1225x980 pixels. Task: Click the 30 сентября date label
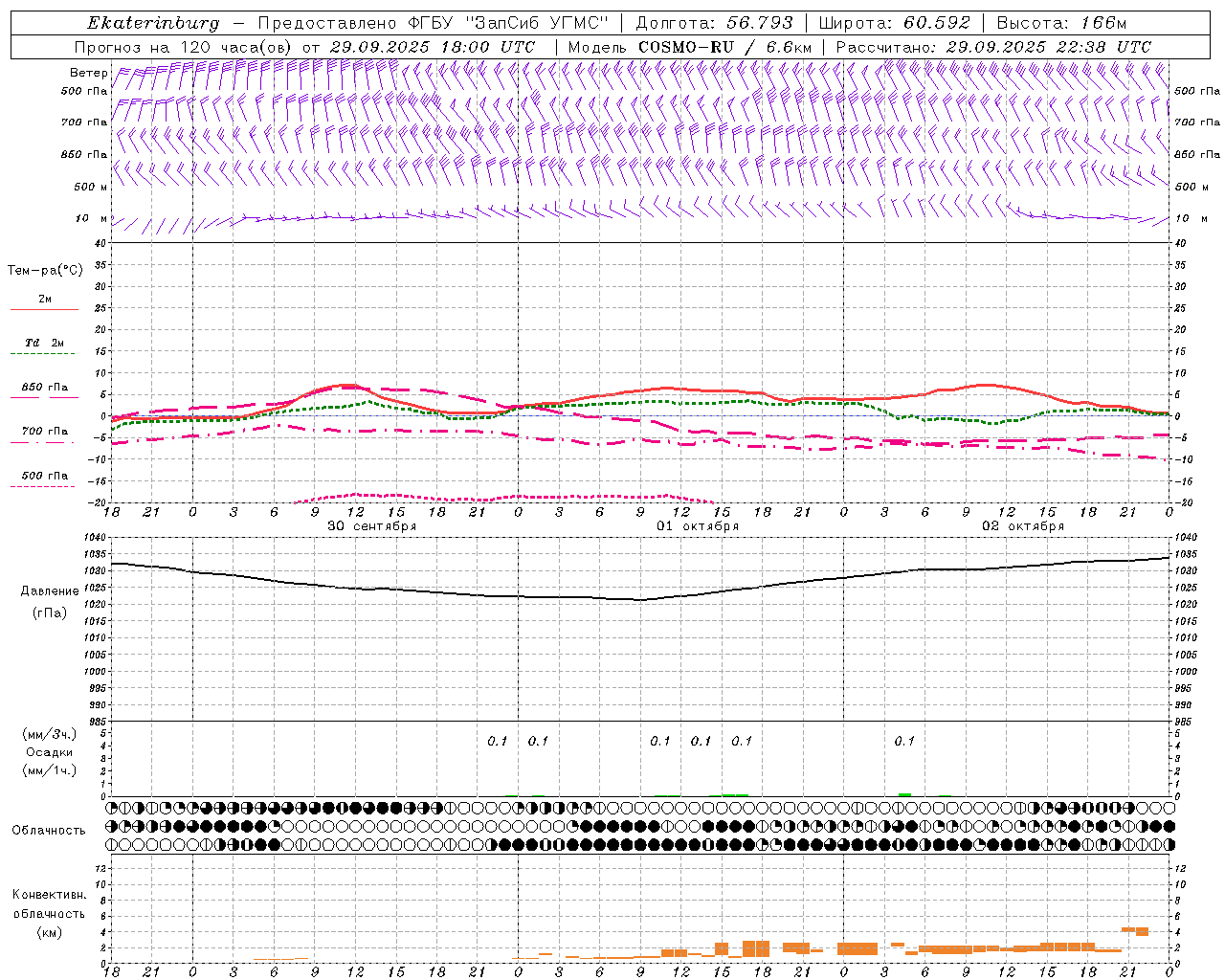point(372,526)
